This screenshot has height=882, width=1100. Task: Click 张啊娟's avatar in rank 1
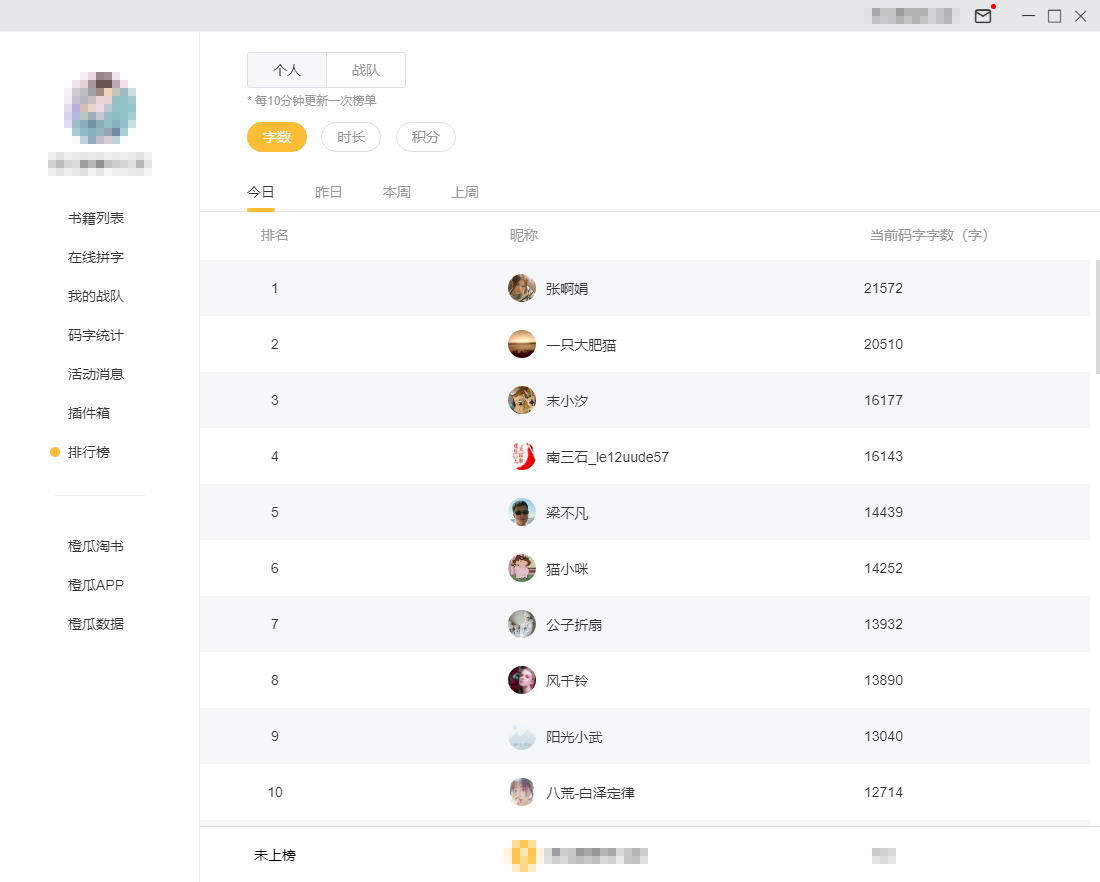[x=522, y=288]
